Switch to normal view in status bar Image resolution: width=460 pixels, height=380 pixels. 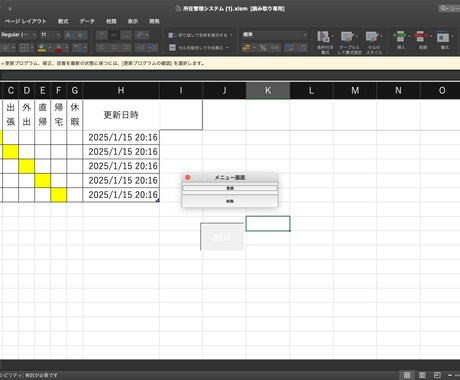[x=407, y=375]
